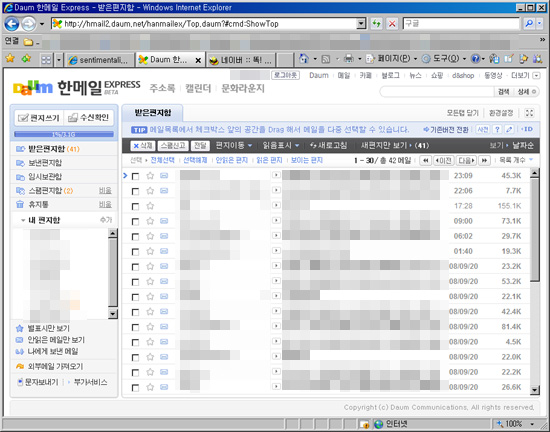This screenshot has width=550, height=432.
Task: Open the 더보기 services dropdown
Action: (x=525, y=75)
